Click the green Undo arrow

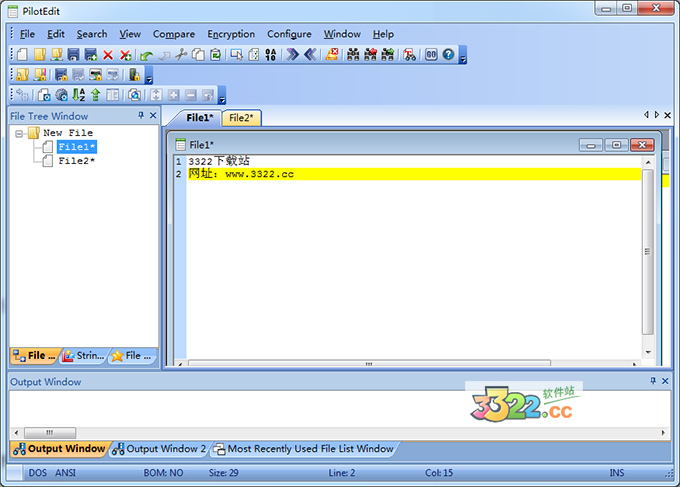pyautogui.click(x=147, y=55)
